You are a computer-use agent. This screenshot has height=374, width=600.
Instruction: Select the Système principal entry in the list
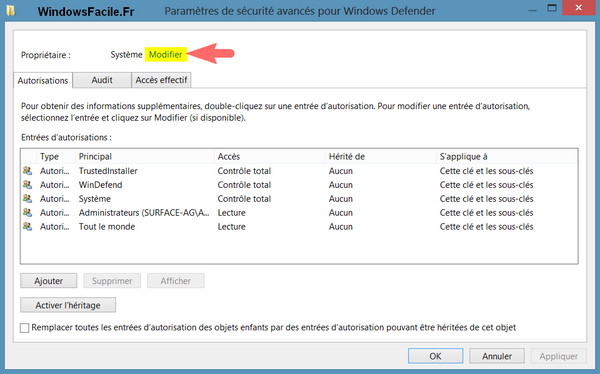point(299,199)
